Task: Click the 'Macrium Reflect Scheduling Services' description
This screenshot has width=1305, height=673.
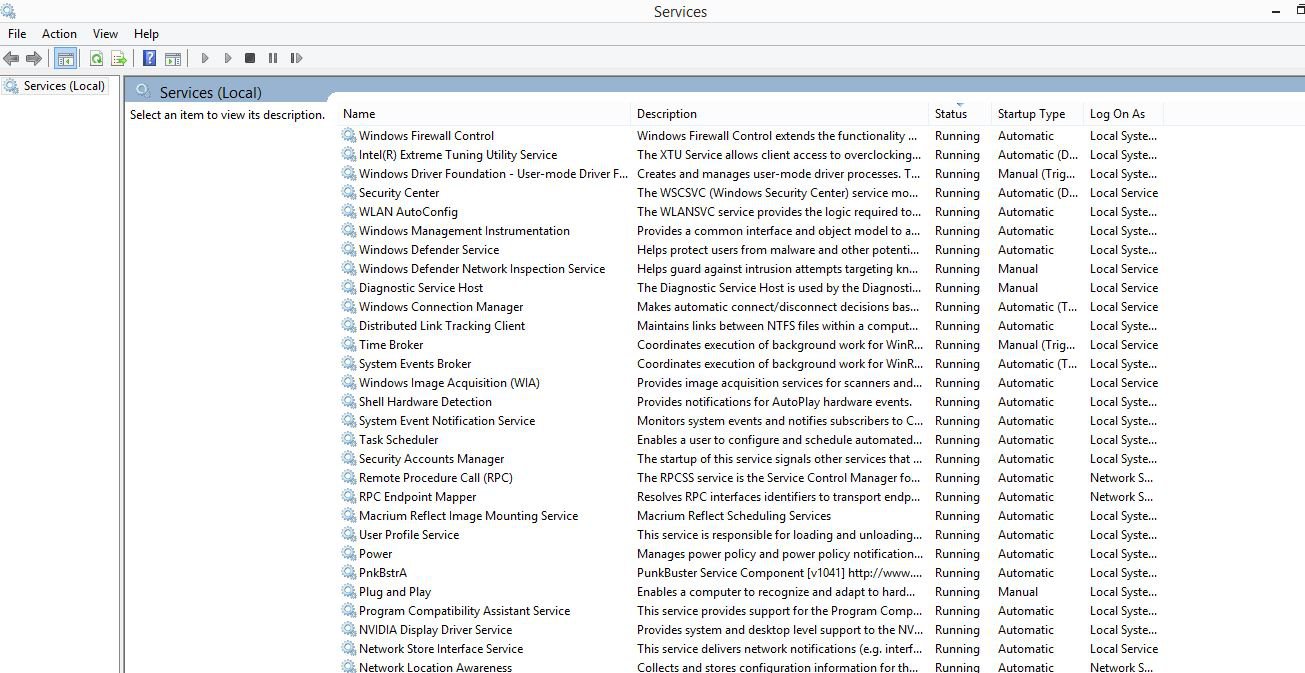Action: (734, 516)
